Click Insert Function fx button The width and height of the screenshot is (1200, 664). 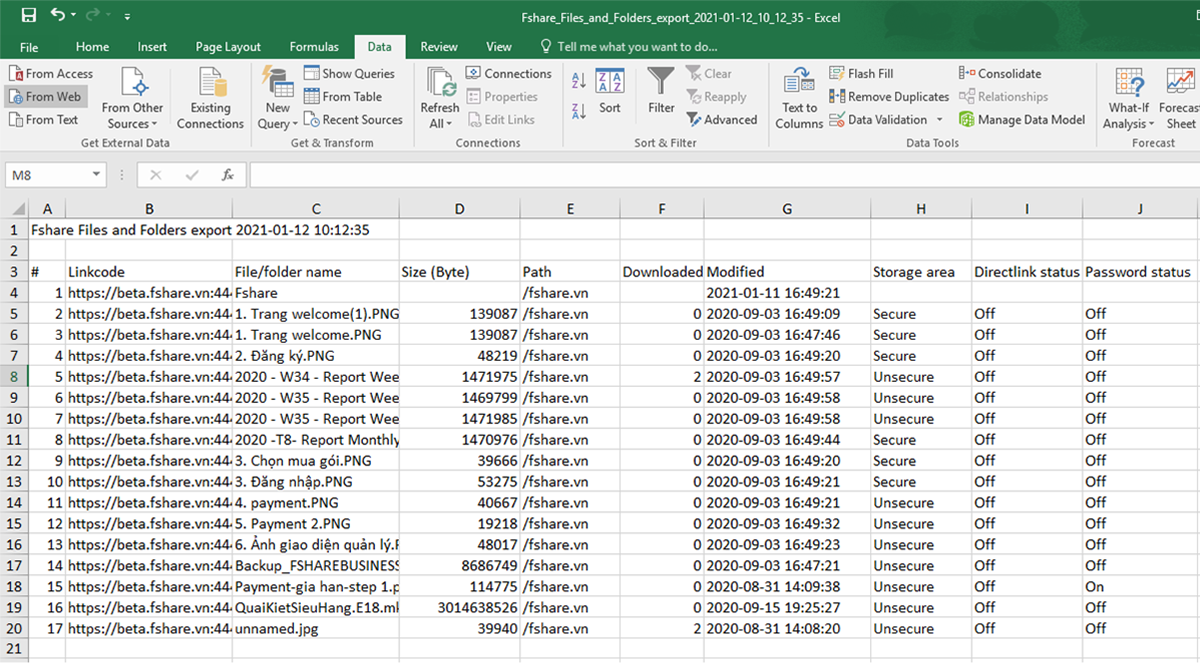[x=228, y=175]
